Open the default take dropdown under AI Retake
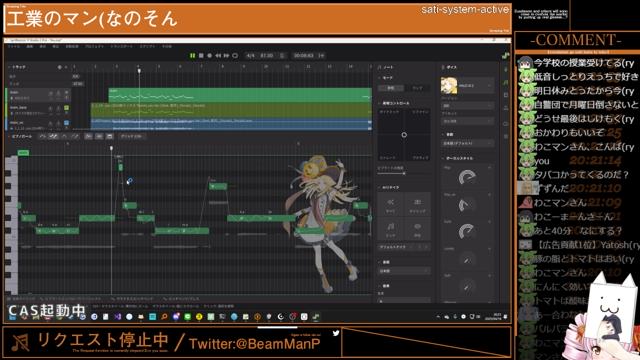640x360 pixels. [404, 247]
